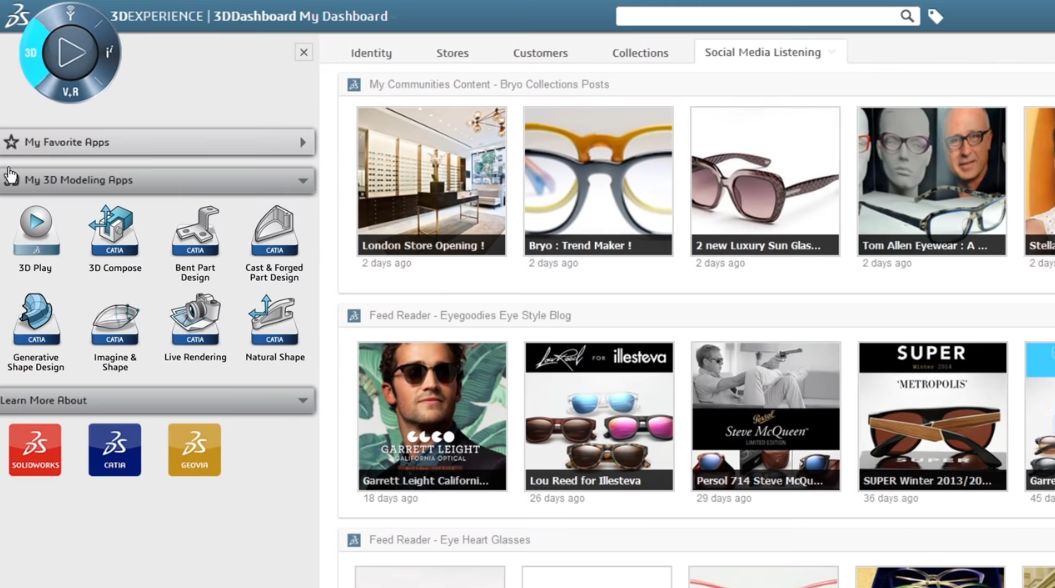Click inside the top search field
The image size is (1055, 588).
click(758, 16)
